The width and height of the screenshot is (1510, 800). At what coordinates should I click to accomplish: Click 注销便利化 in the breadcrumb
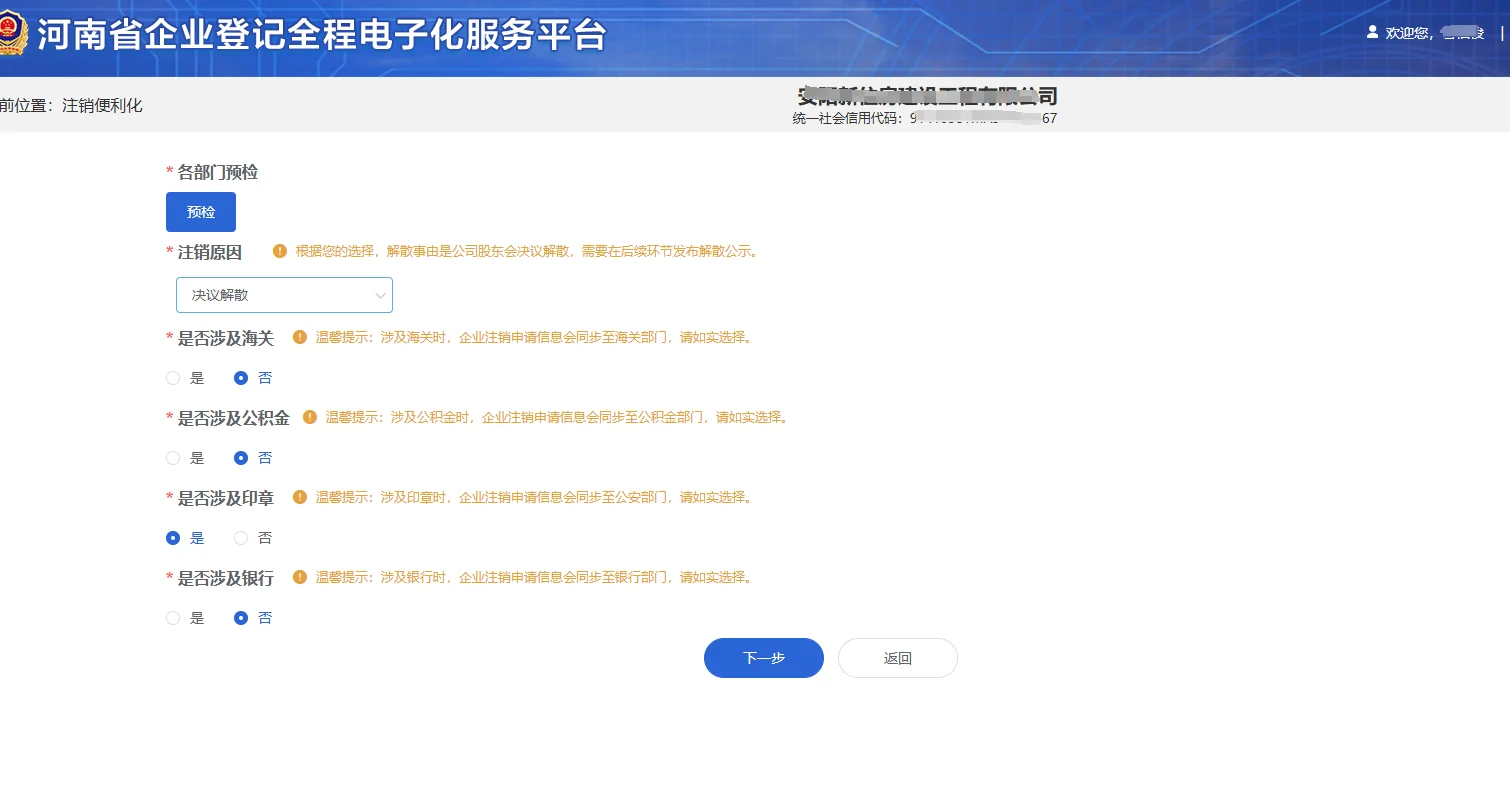100,105
